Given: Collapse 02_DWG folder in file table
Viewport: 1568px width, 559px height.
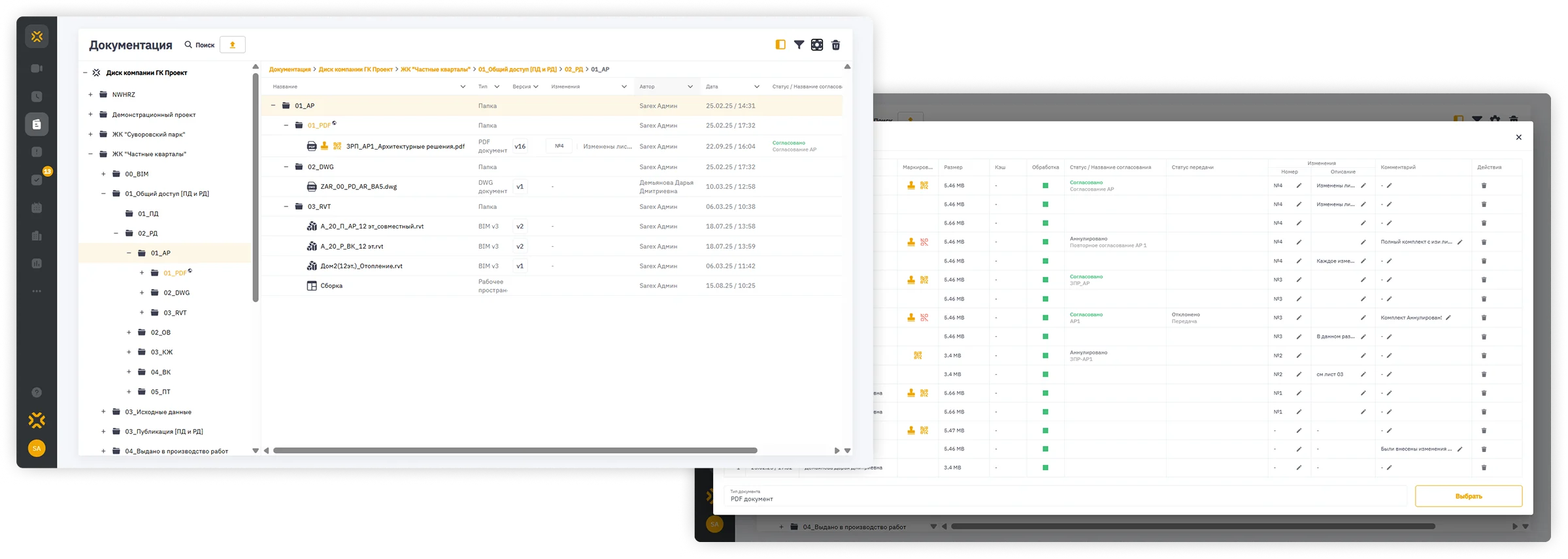Looking at the screenshot, I should [x=286, y=167].
